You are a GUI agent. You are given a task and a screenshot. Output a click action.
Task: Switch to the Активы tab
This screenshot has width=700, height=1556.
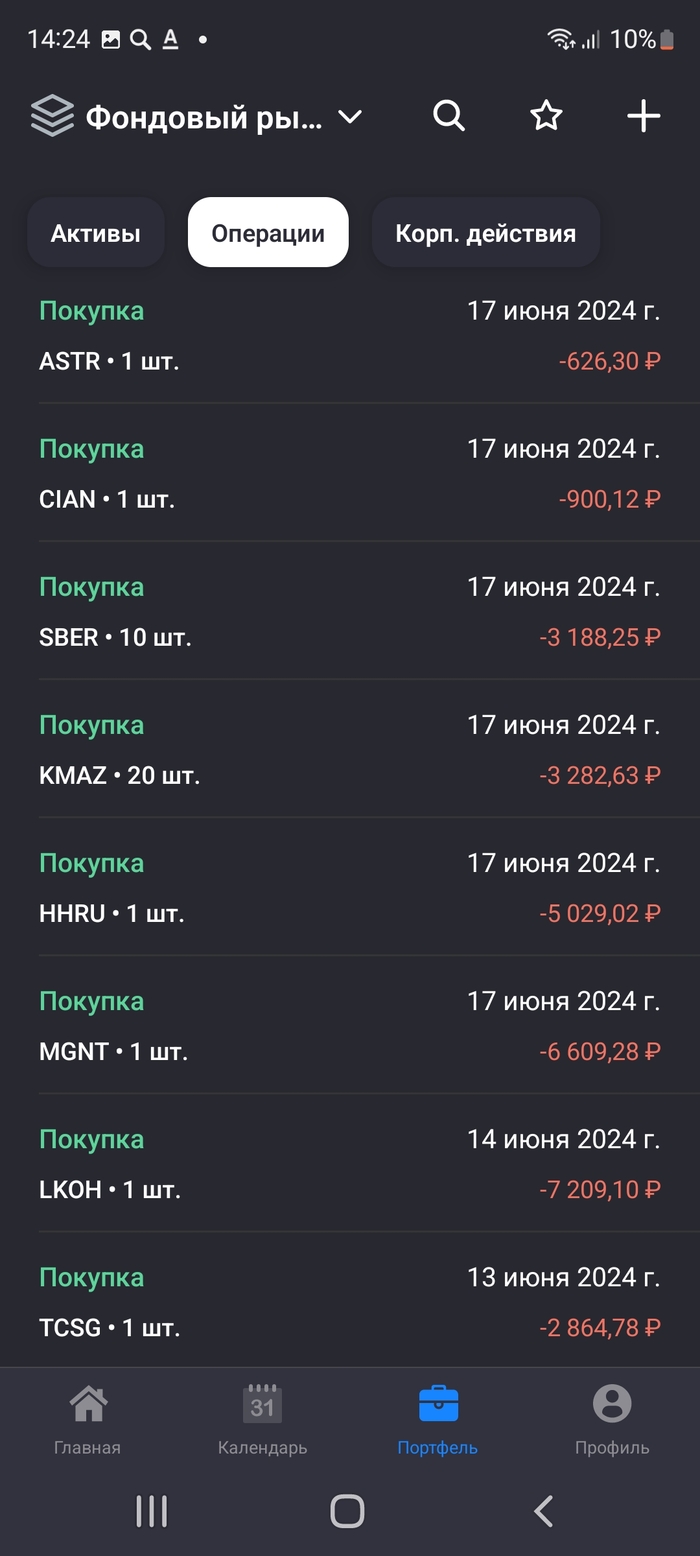(96, 233)
